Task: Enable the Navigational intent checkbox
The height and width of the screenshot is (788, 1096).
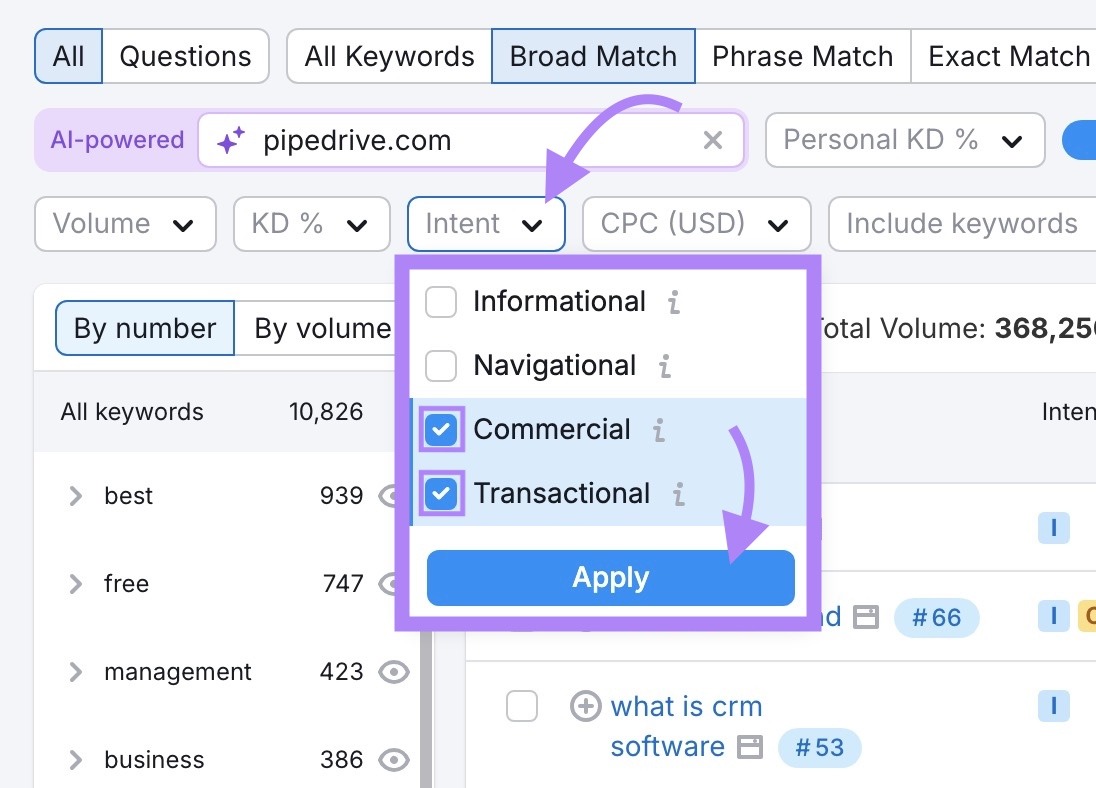Action: [441, 365]
